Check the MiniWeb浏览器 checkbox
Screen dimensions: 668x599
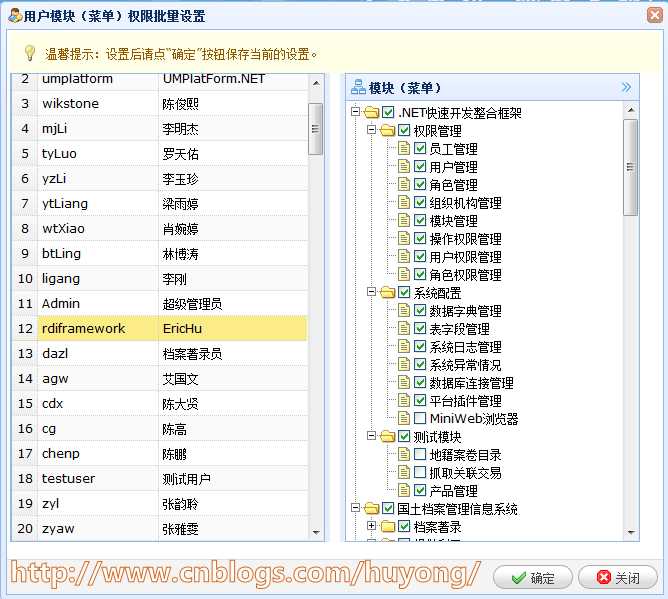coord(420,418)
